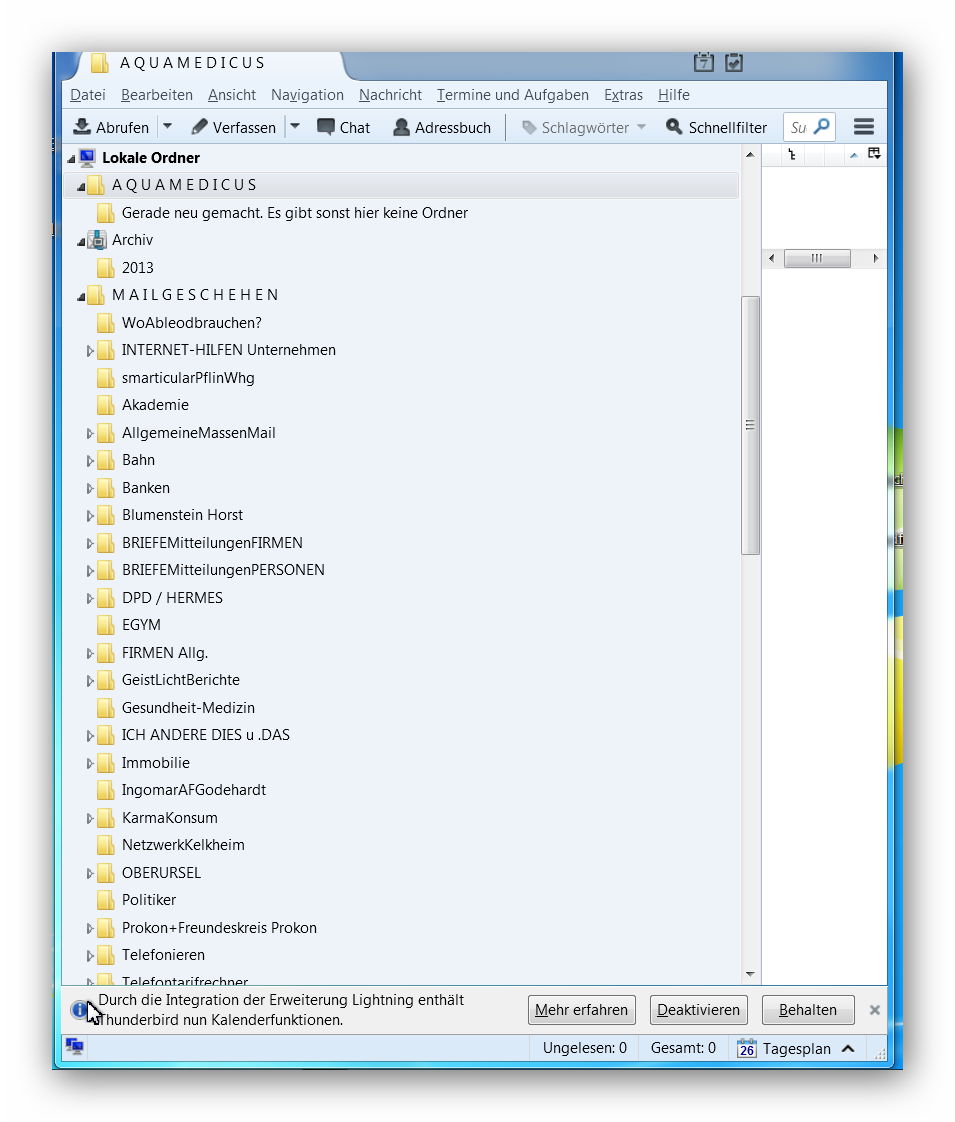Toggle the Schnellfilter bar
The width and height of the screenshot is (955, 1122).
click(x=716, y=127)
